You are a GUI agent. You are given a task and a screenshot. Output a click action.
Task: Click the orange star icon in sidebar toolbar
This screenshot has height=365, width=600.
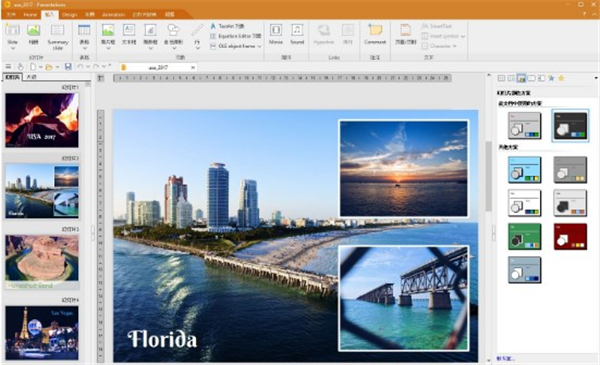tap(561, 78)
